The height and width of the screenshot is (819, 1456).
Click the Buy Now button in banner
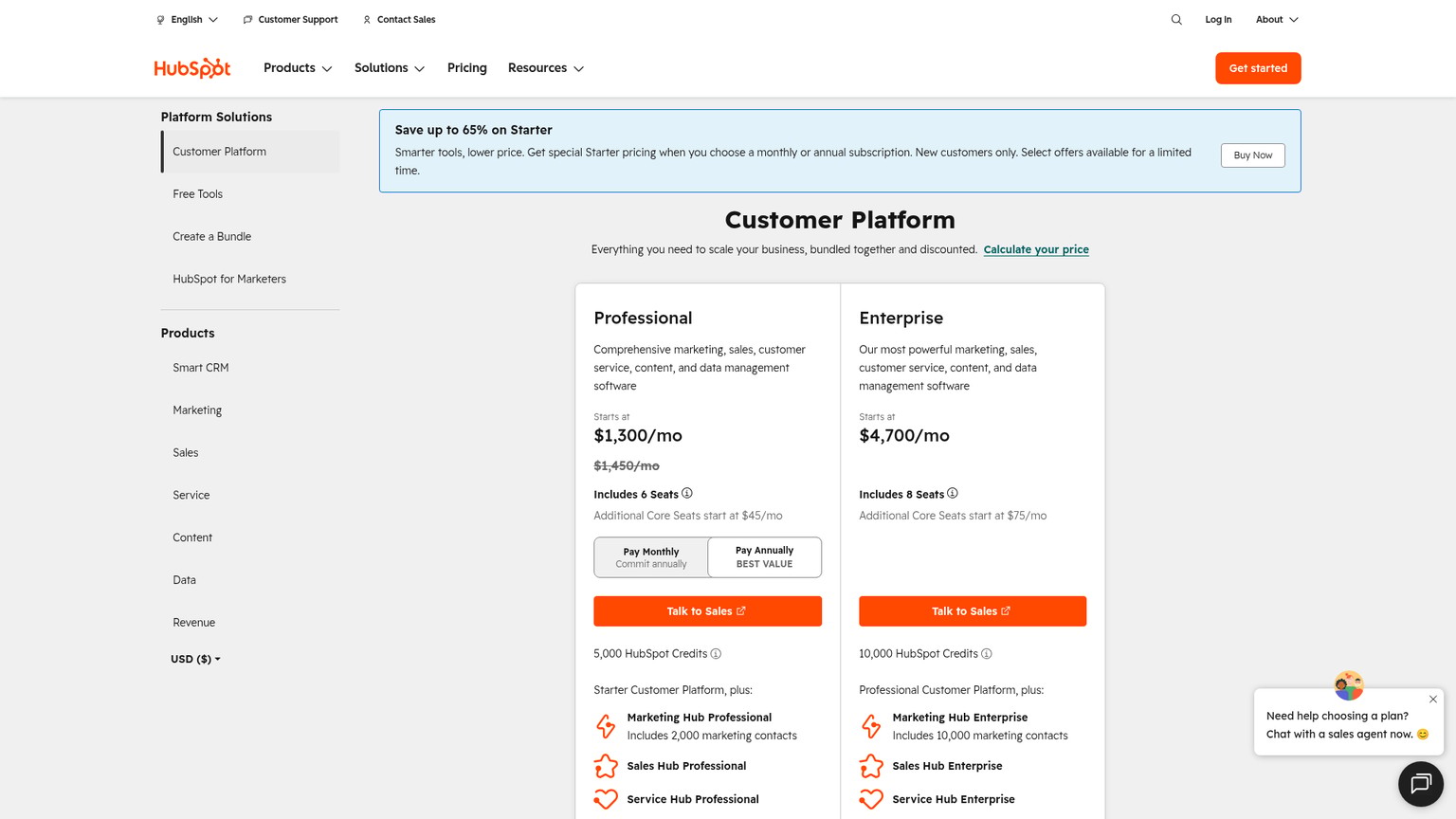(x=1253, y=155)
